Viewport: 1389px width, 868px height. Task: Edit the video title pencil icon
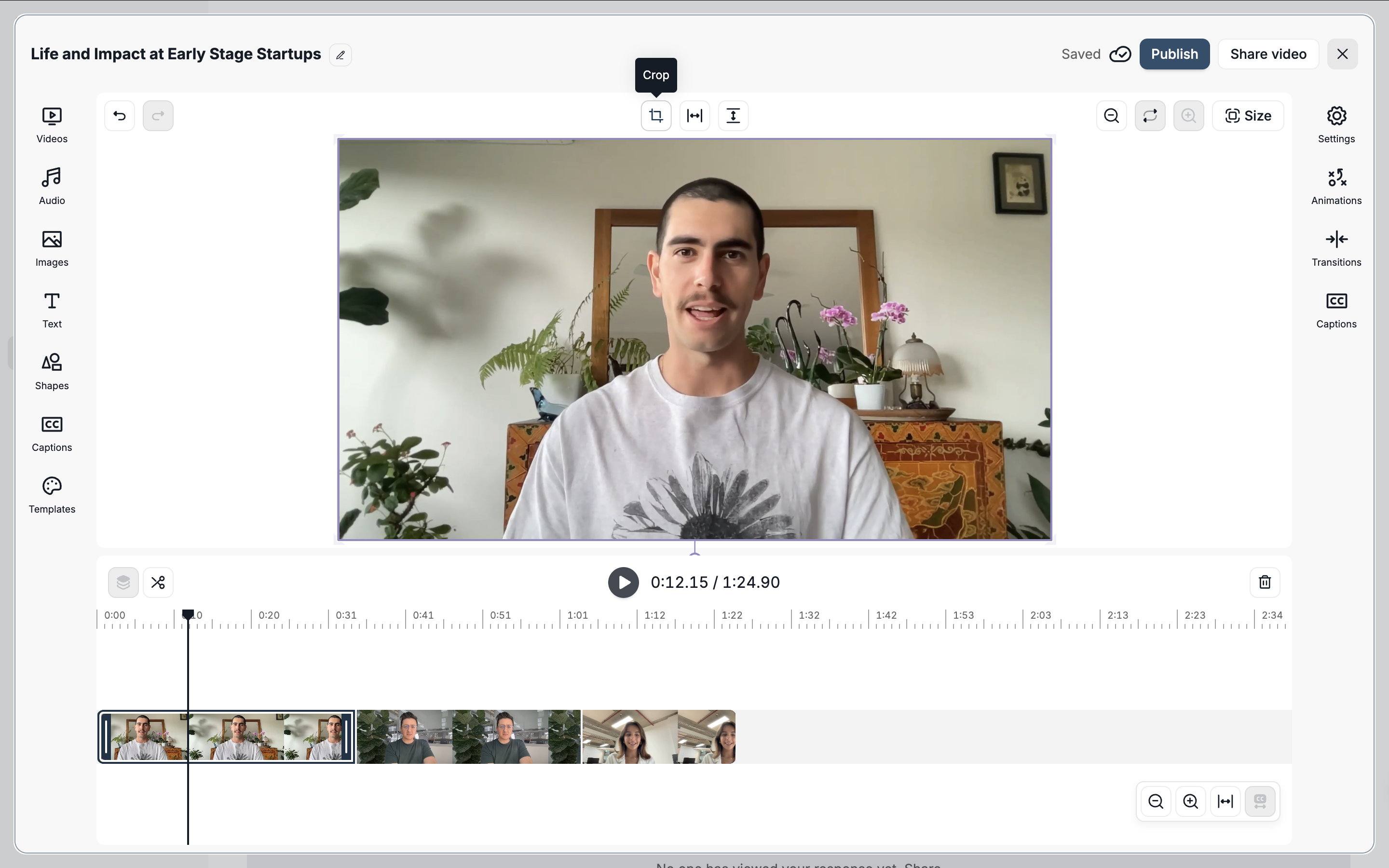[x=340, y=55]
